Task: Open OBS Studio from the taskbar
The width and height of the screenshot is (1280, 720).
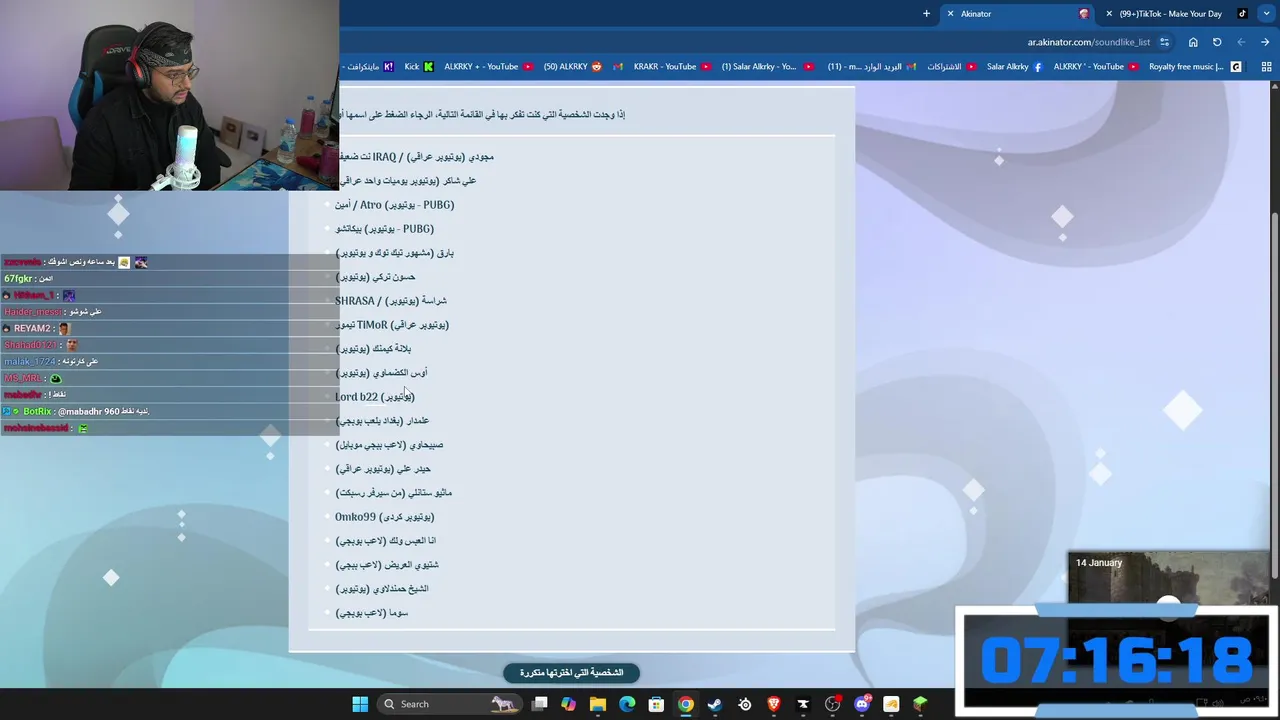Action: coord(832,704)
